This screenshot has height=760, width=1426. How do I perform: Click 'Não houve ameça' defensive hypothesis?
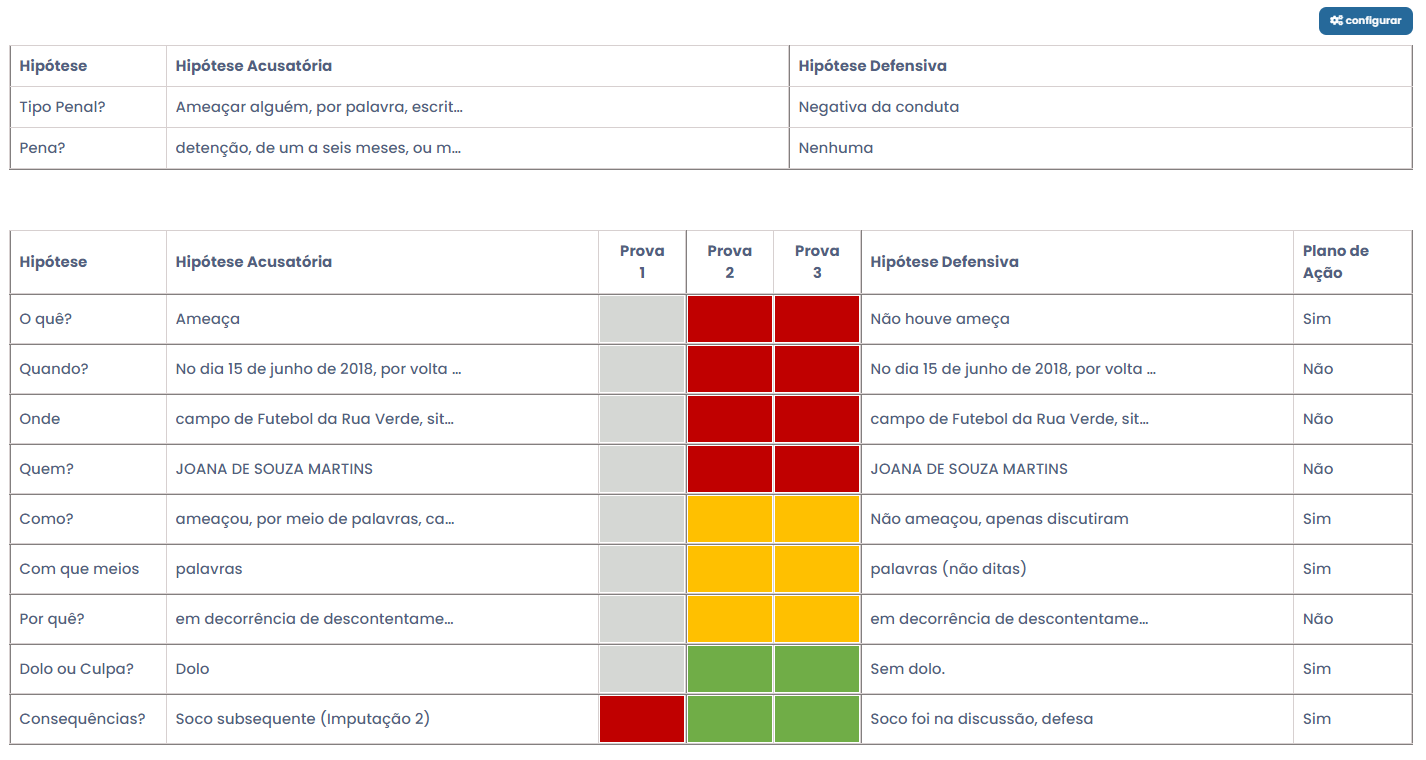pos(939,319)
